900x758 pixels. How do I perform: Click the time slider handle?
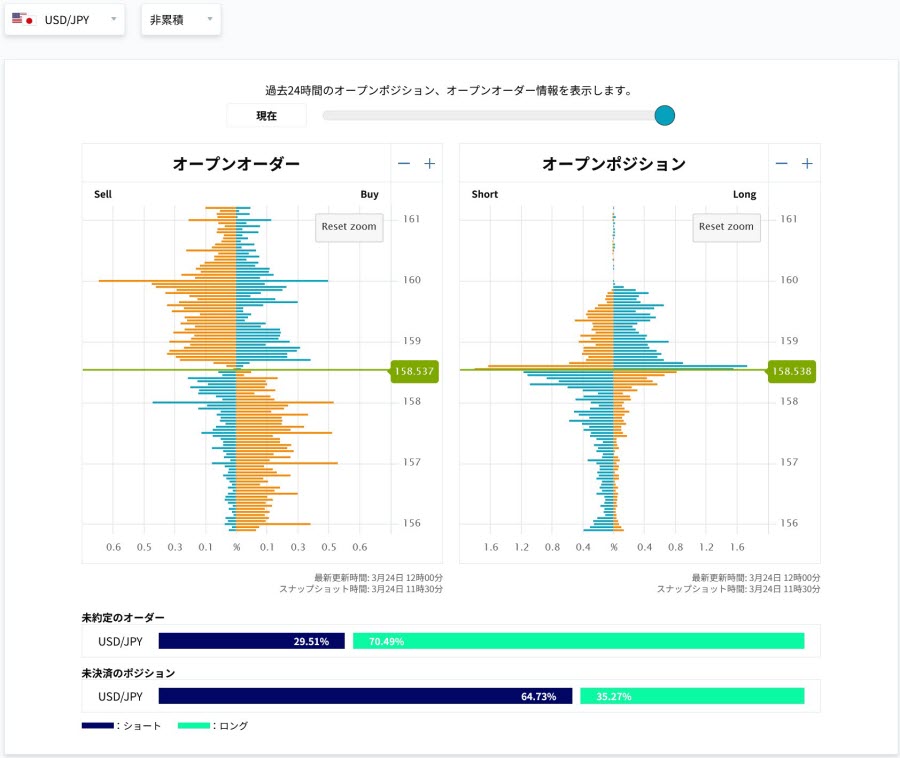[x=665, y=116]
